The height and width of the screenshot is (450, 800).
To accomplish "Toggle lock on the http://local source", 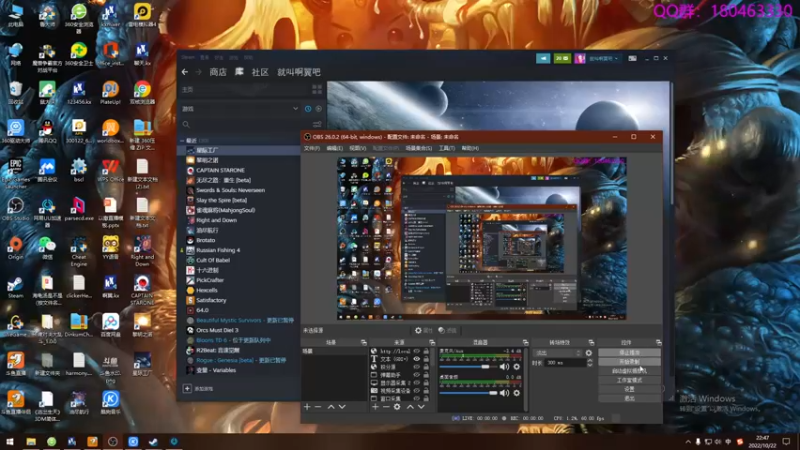I will coord(426,351).
